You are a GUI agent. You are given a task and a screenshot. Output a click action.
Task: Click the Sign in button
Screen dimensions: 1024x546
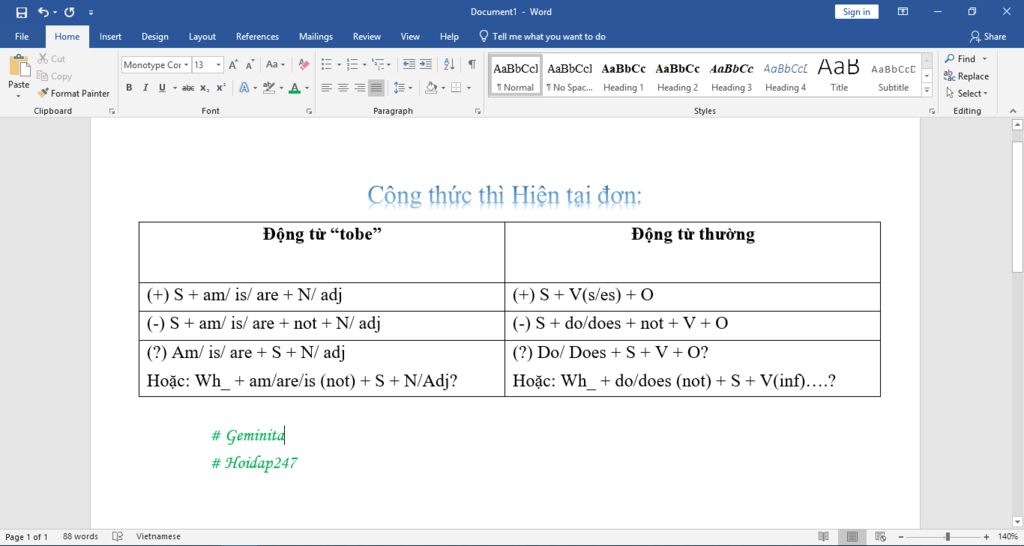point(856,12)
